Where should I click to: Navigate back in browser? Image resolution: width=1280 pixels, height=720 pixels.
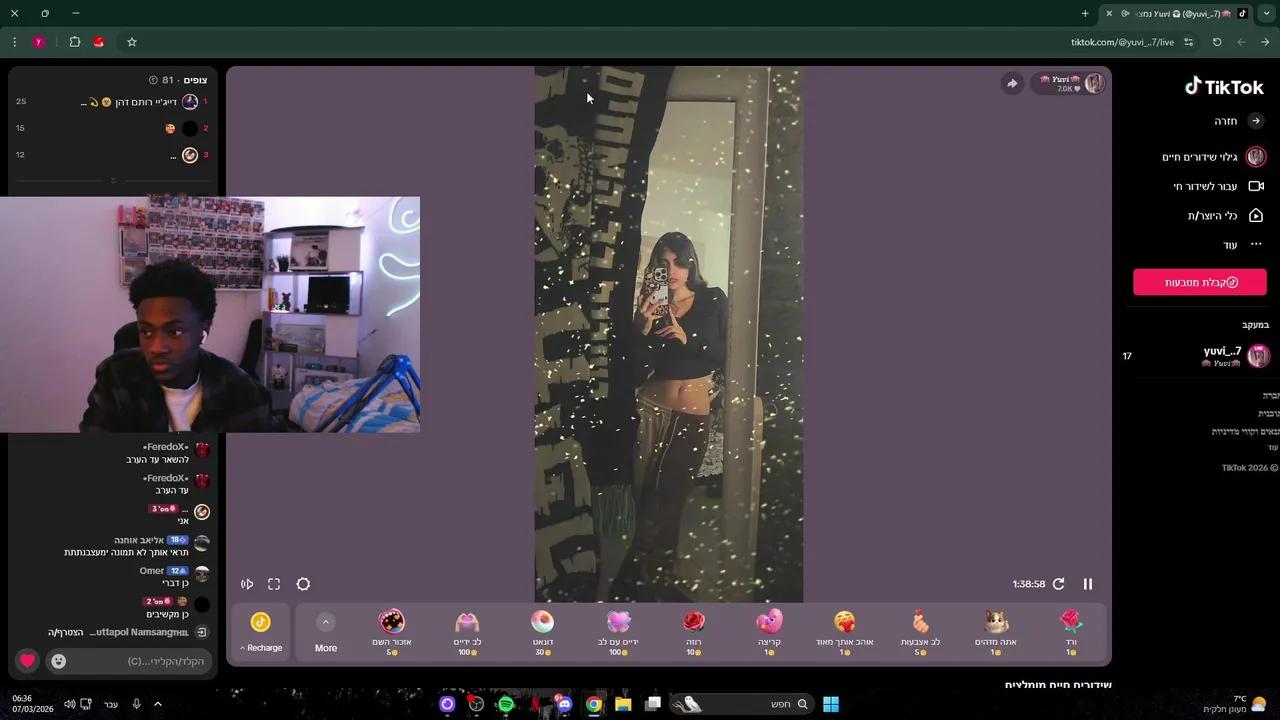[x=1265, y=42]
